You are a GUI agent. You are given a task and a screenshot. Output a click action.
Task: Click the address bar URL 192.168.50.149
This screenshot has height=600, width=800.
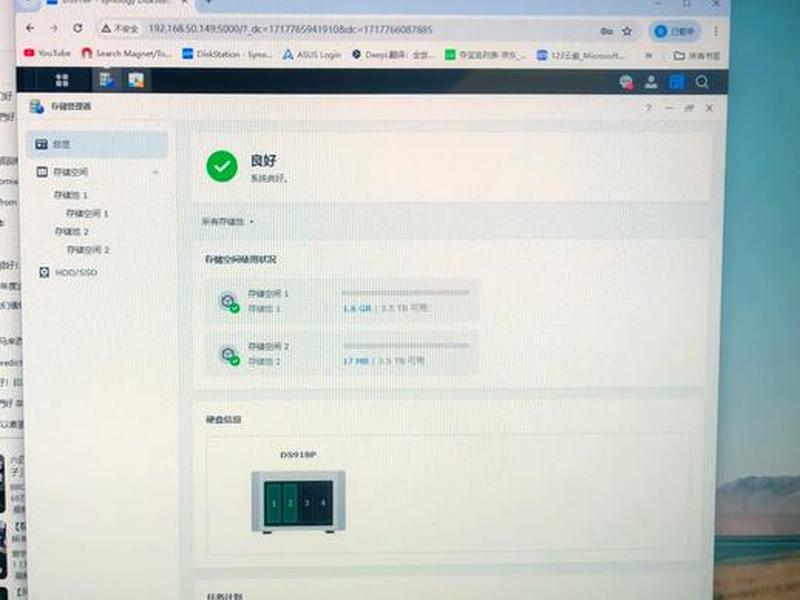(290, 29)
